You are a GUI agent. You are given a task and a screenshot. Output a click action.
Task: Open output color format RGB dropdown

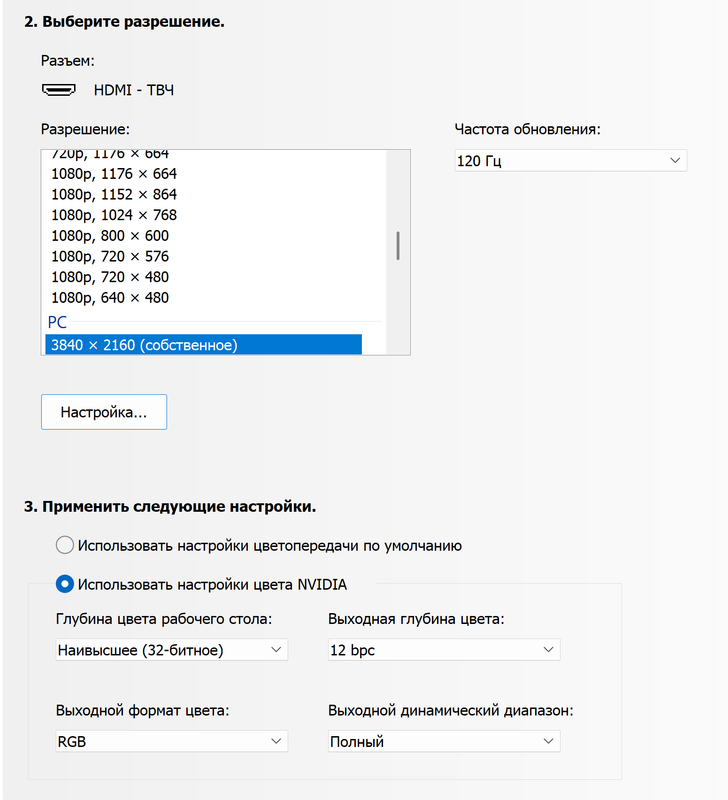[x=171, y=741]
